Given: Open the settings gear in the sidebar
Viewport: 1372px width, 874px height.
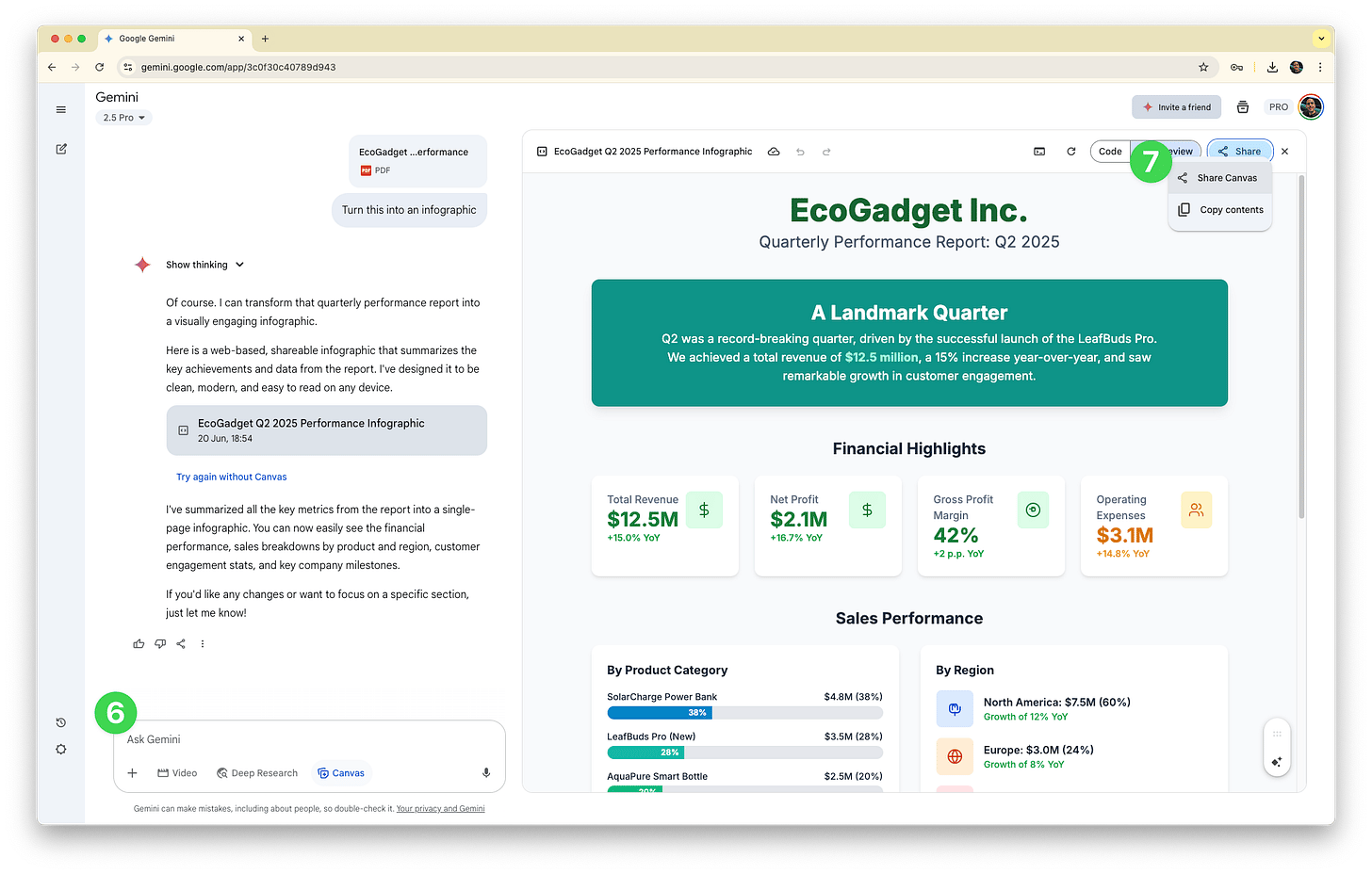Looking at the screenshot, I should 61,750.
